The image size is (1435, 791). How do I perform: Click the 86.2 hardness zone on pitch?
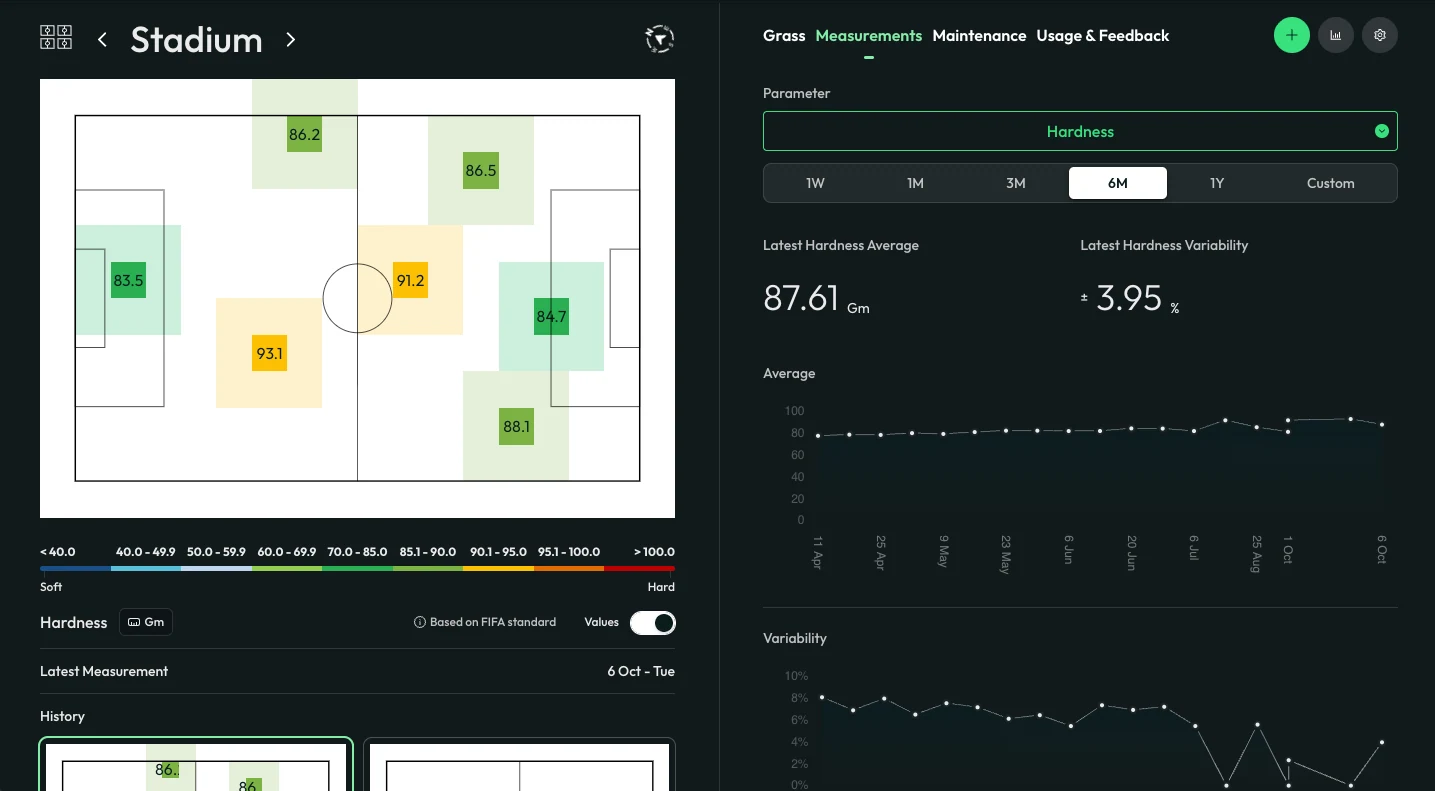(304, 134)
